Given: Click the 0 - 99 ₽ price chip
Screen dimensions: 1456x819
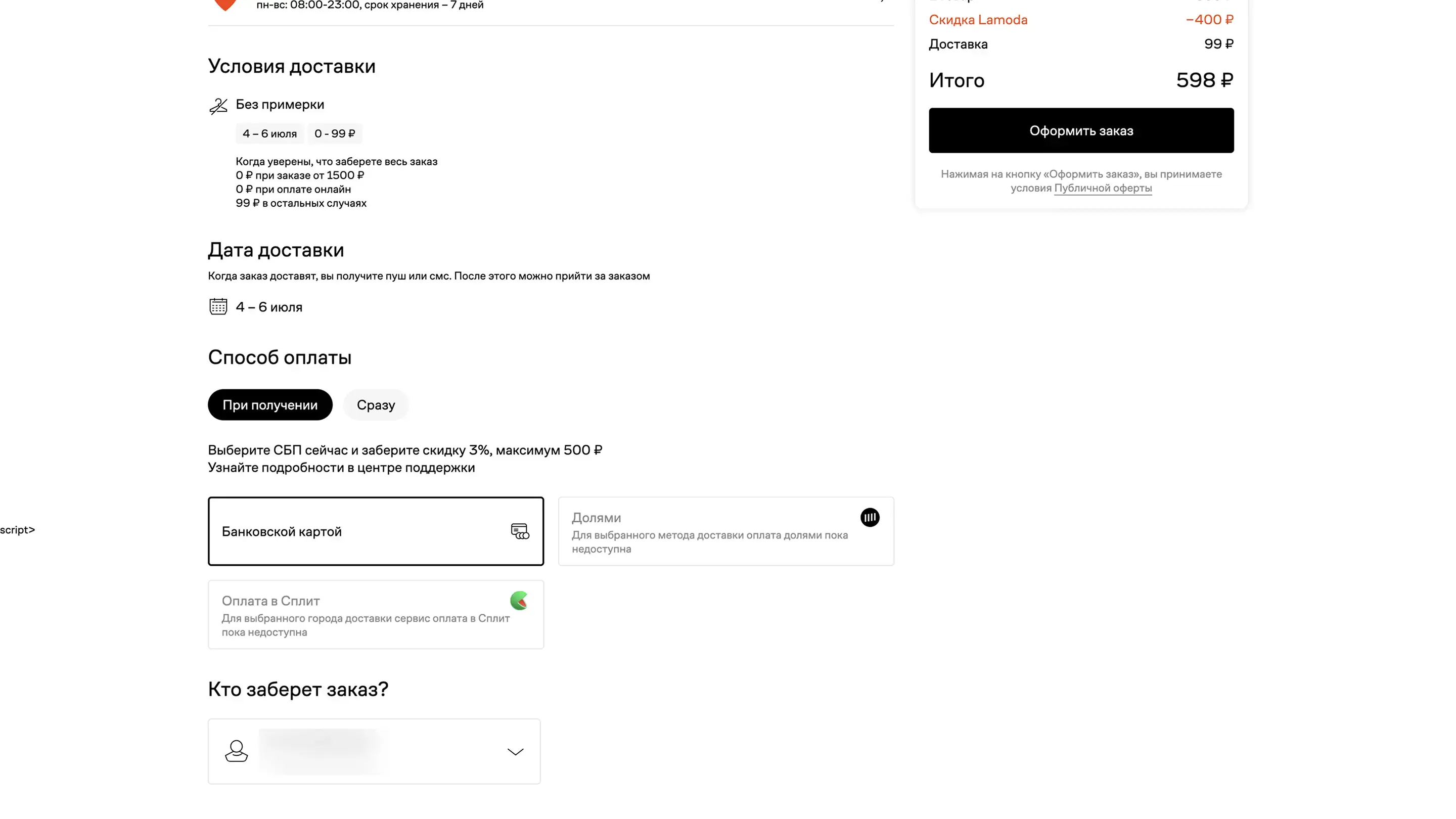Looking at the screenshot, I should pyautogui.click(x=335, y=134).
